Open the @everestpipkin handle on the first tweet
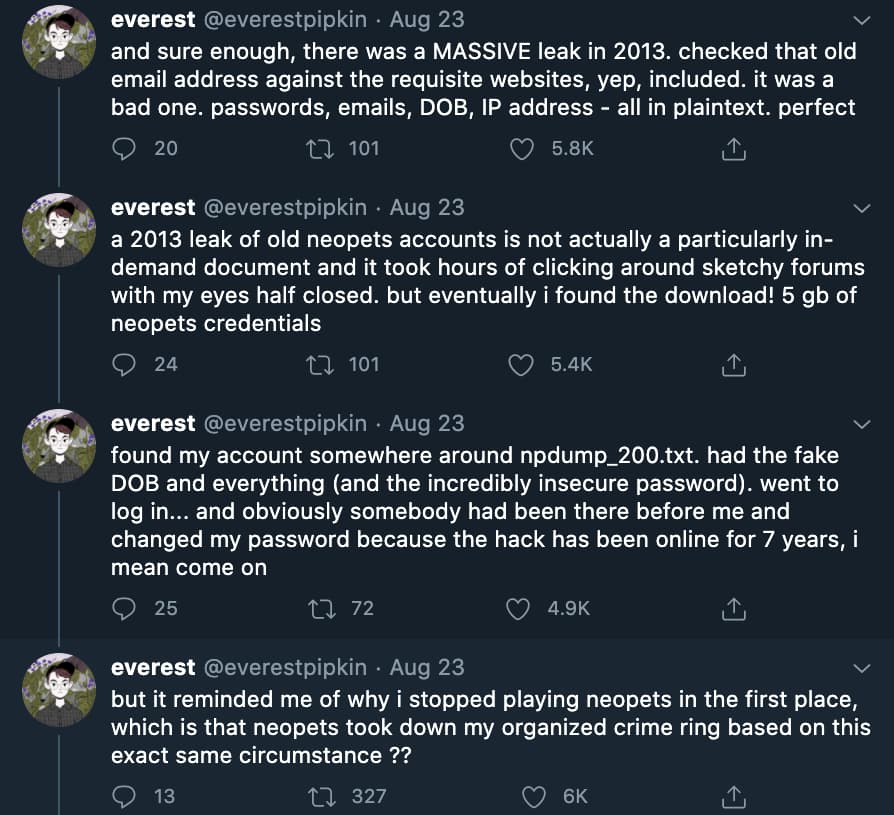 286,20
